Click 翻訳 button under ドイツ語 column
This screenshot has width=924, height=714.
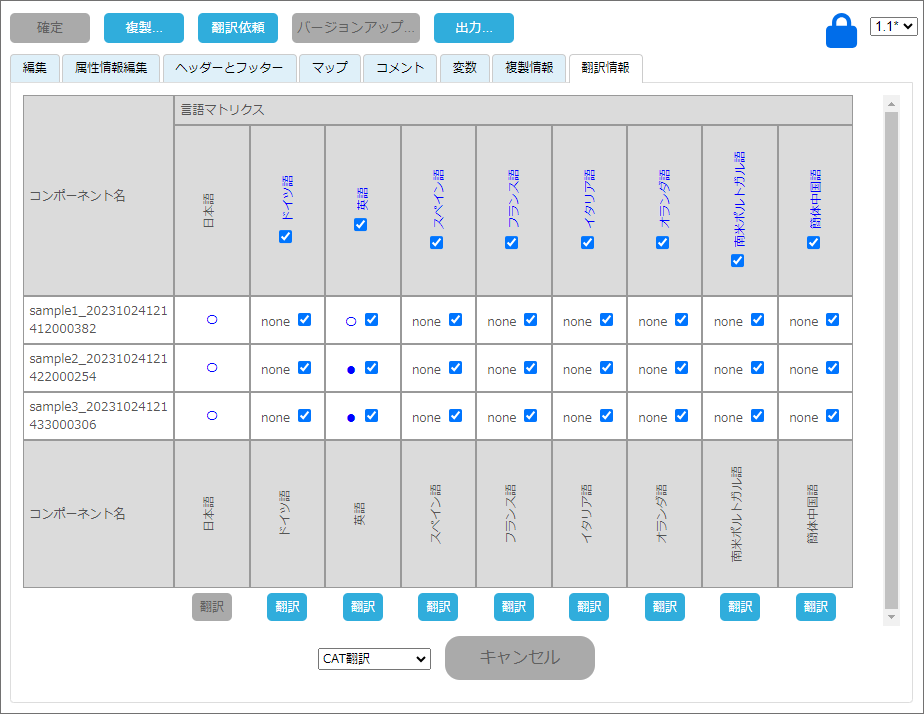tap(287, 607)
